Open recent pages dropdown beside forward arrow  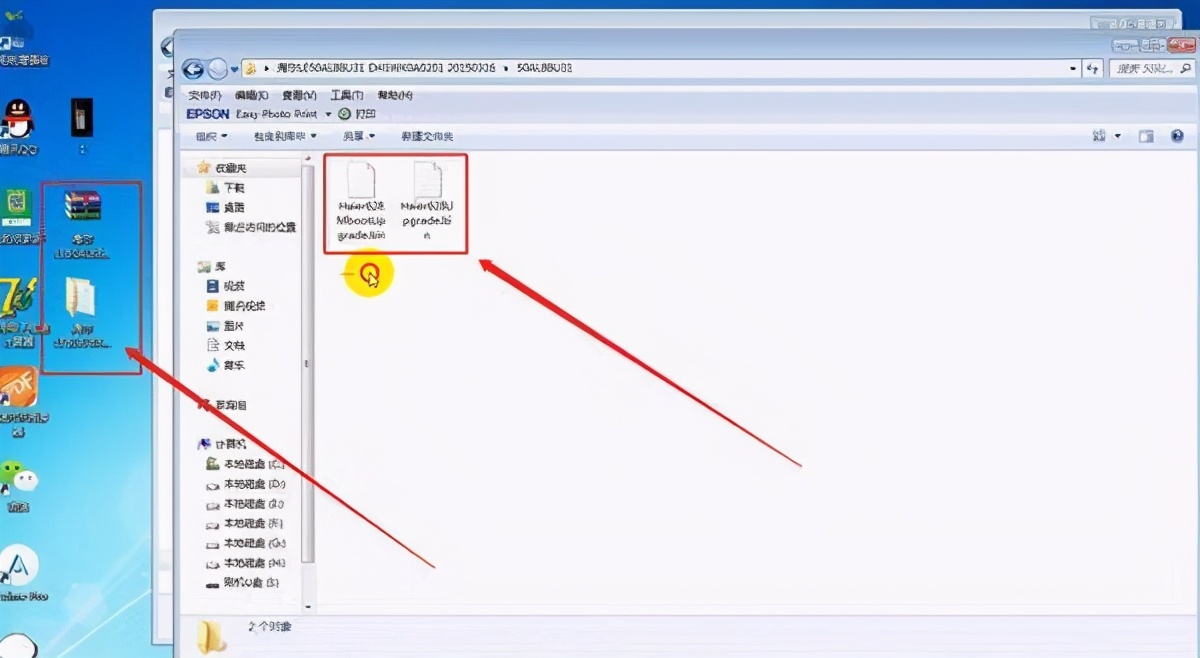coord(235,69)
